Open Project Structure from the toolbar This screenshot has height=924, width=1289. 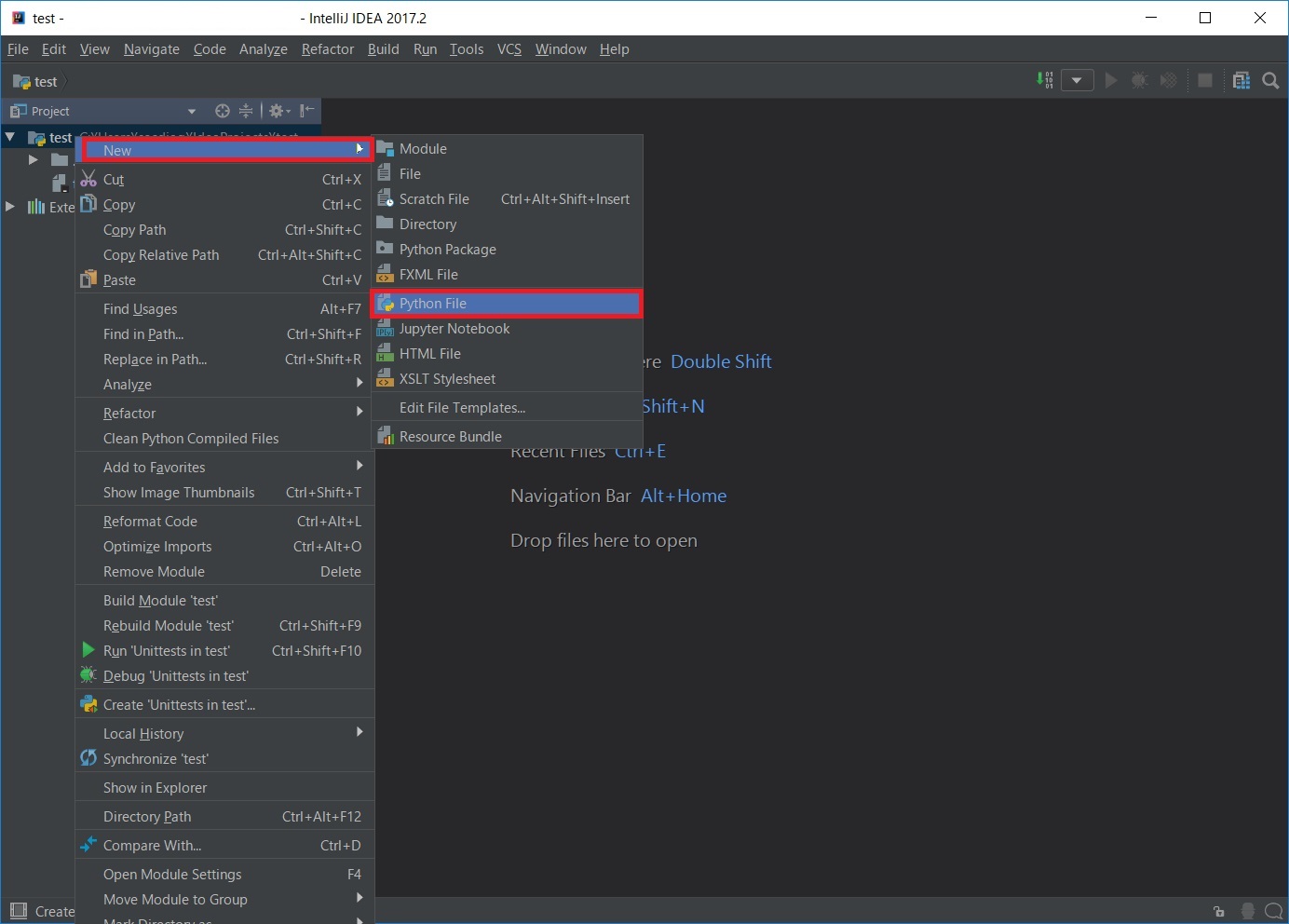(x=1241, y=80)
